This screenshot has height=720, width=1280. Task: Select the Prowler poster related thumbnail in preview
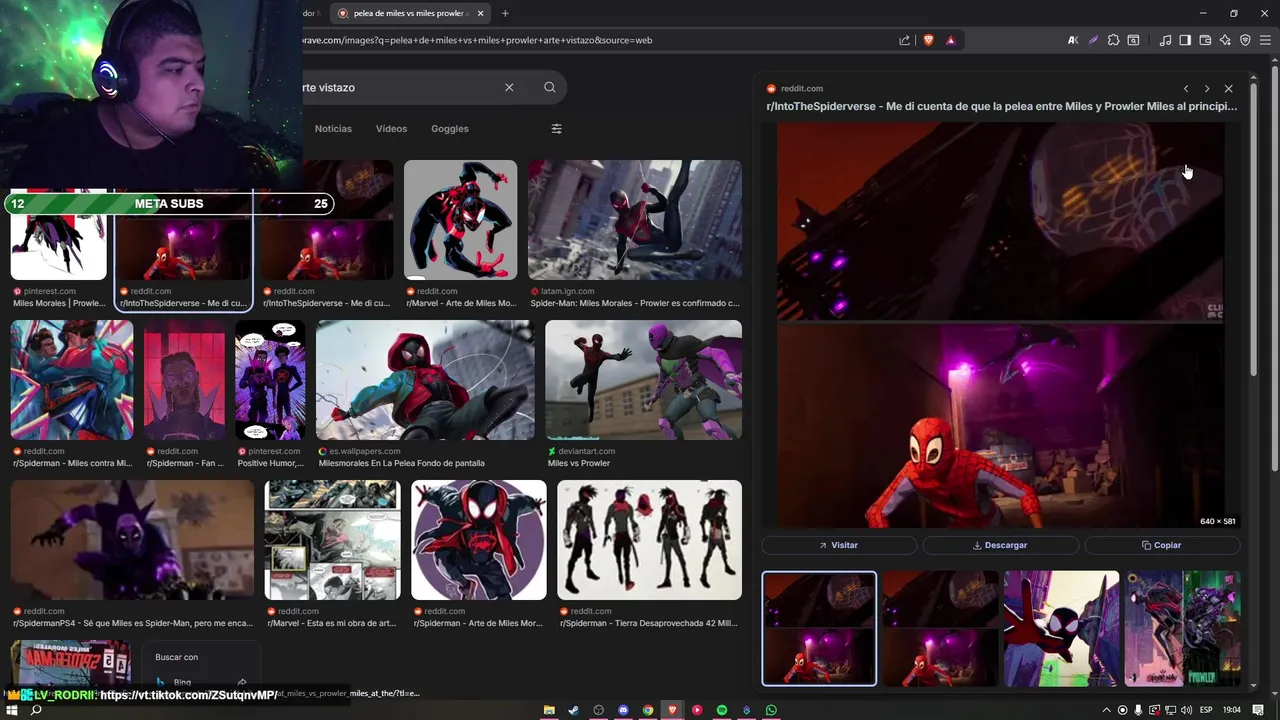coord(1183,629)
